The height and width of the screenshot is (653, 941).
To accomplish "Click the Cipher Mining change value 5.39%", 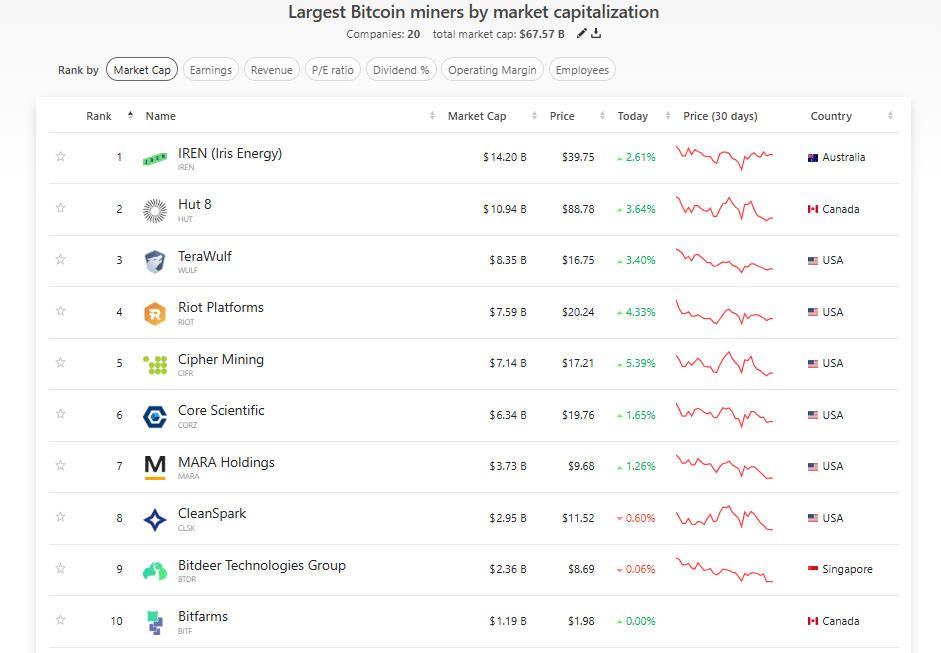I will point(640,363).
